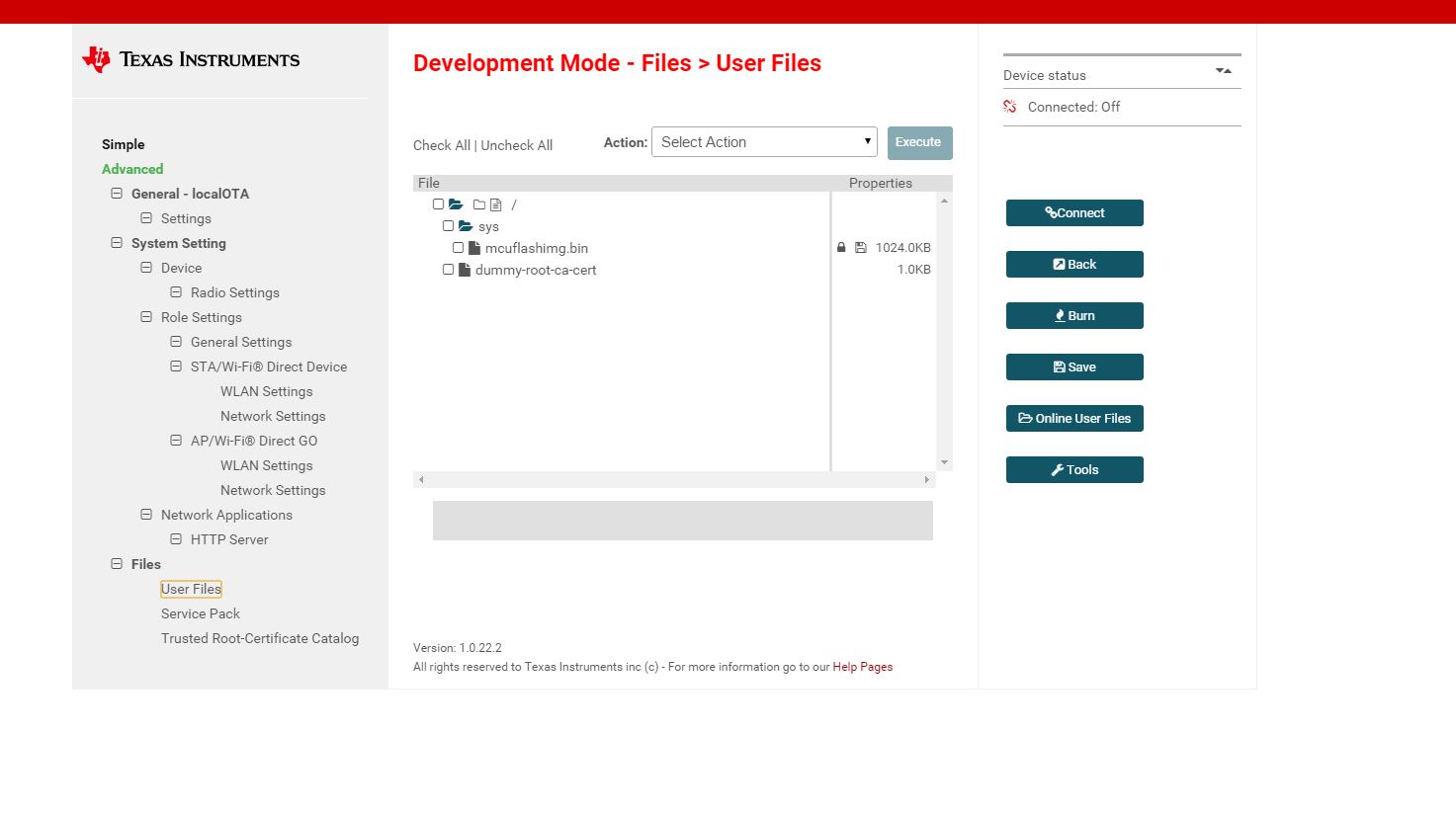Click the Texas Instruments logo
This screenshot has height=815, width=1456.
click(191, 59)
